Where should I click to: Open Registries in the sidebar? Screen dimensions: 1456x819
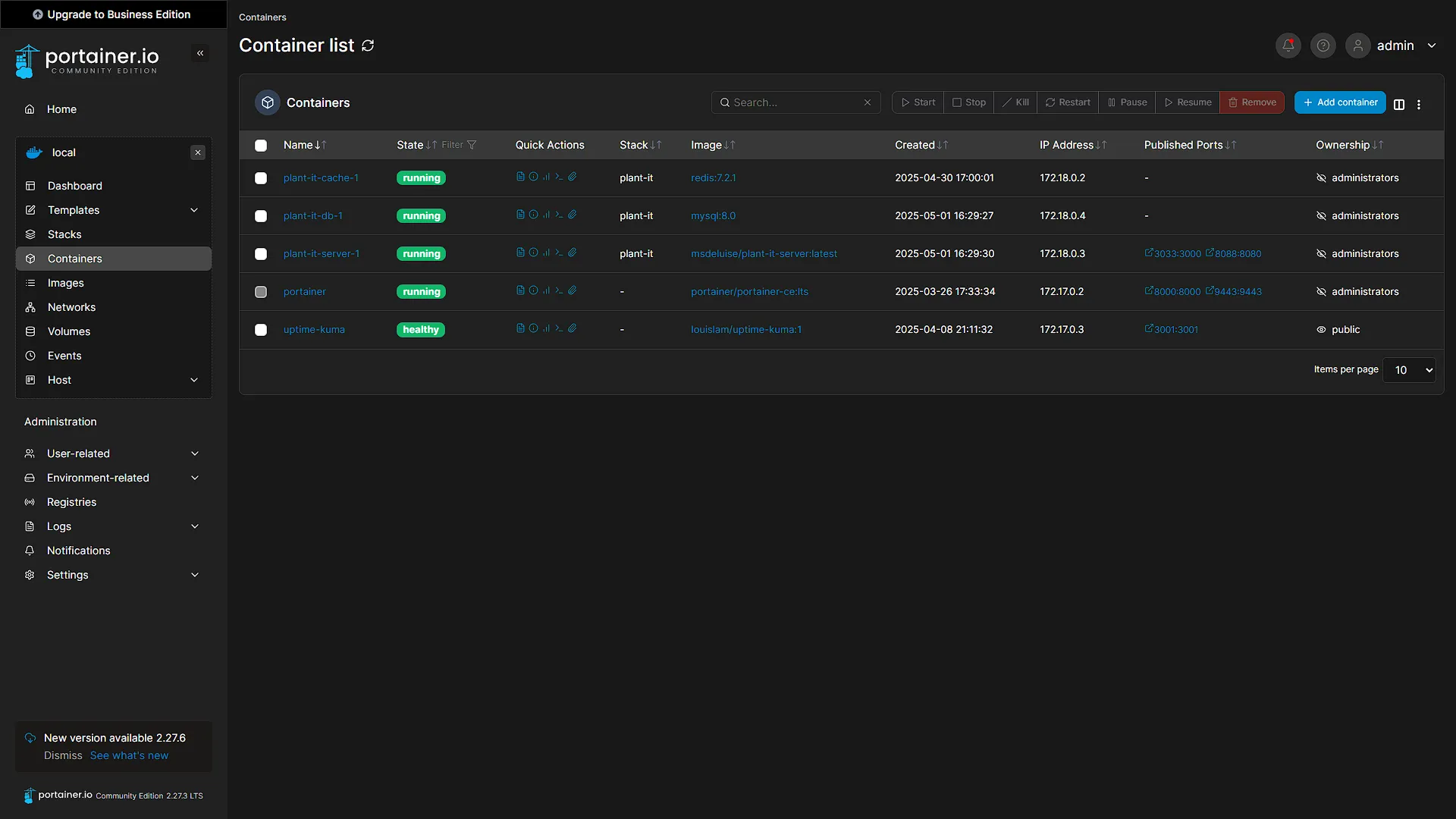[114, 502]
